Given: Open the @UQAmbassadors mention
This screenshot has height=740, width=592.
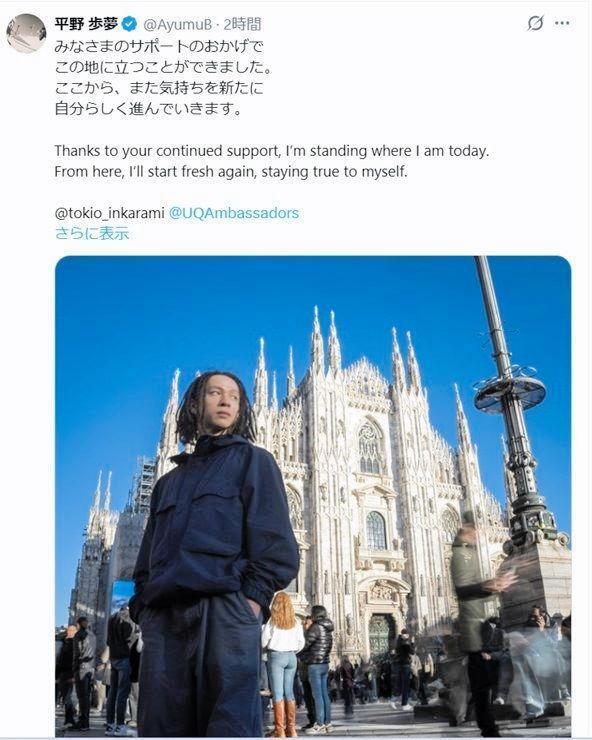Looking at the screenshot, I should tap(234, 213).
